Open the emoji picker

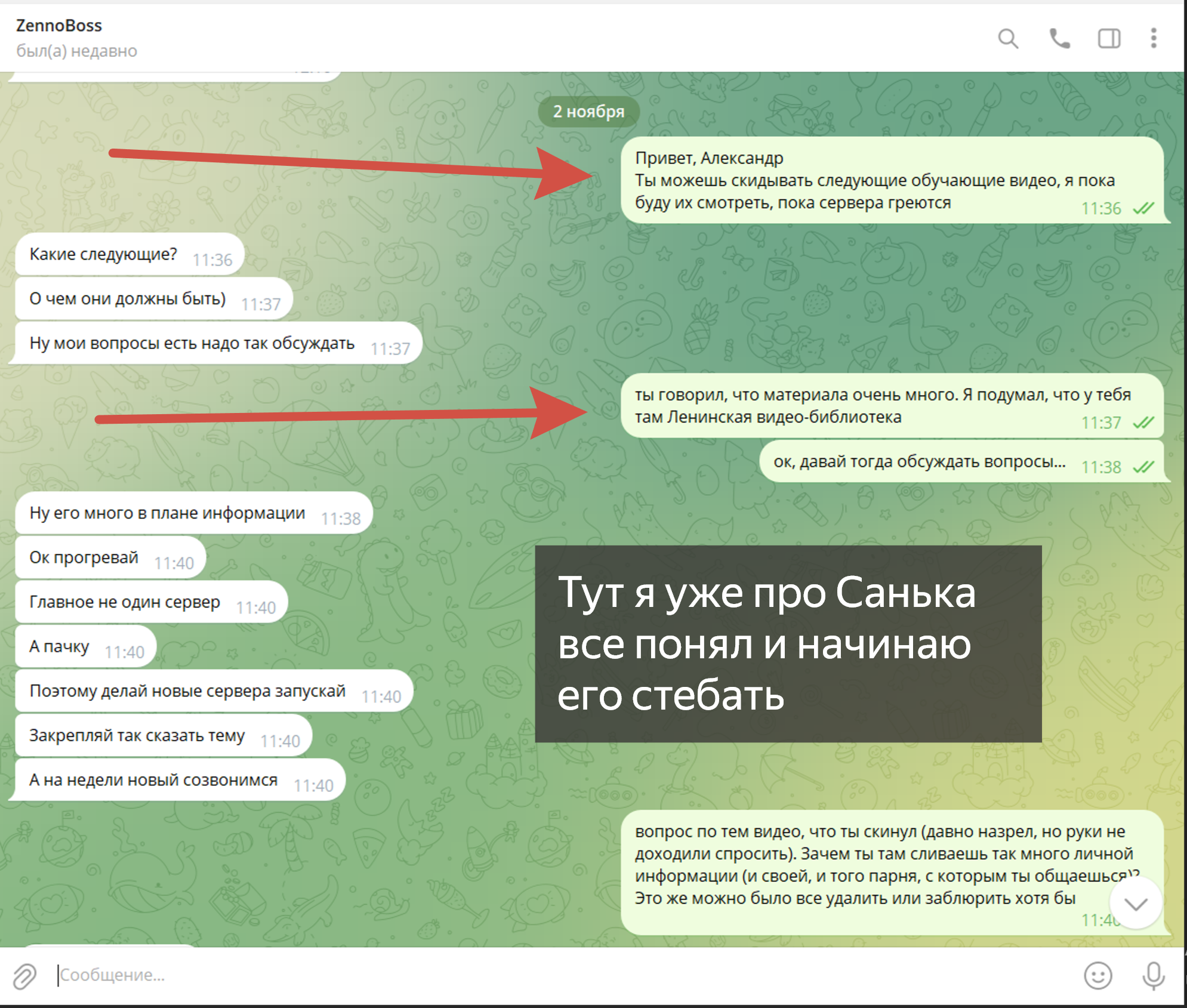click(x=1097, y=976)
